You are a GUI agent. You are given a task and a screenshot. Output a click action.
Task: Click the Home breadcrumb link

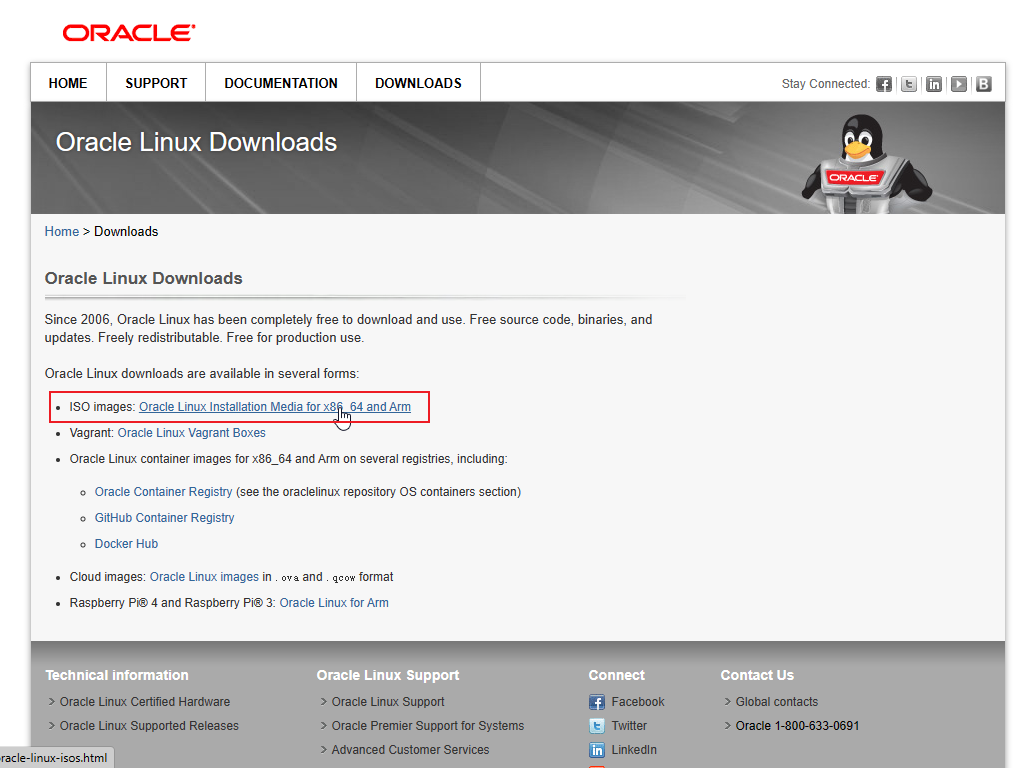pos(62,232)
